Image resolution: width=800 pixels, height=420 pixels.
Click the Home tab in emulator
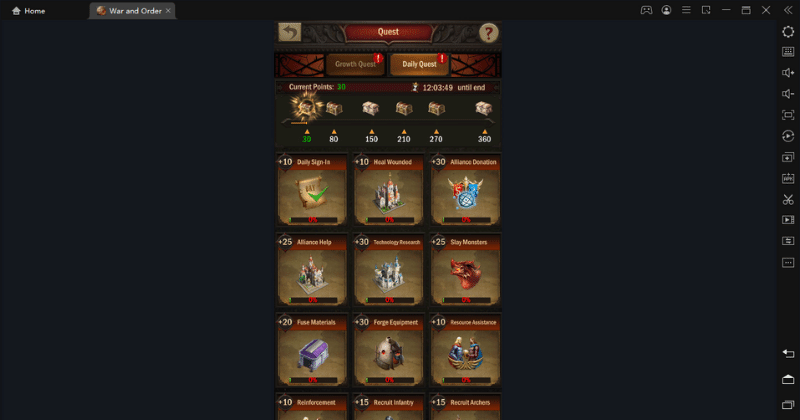tap(29, 11)
